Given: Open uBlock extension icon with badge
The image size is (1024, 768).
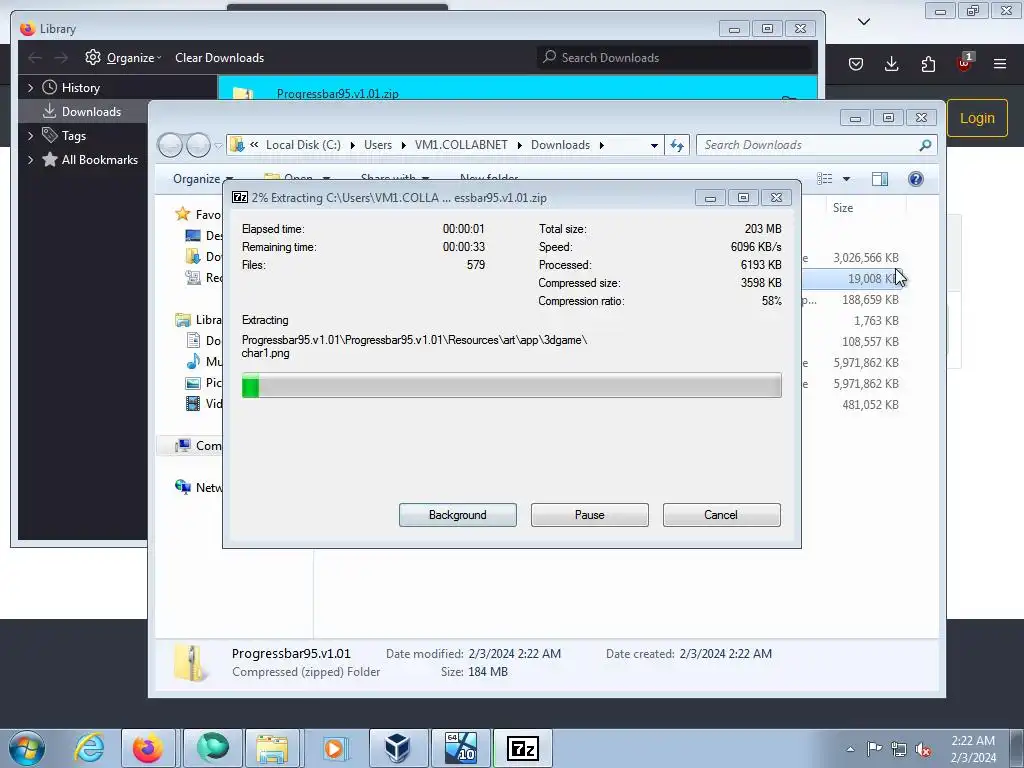Looking at the screenshot, I should [965, 63].
